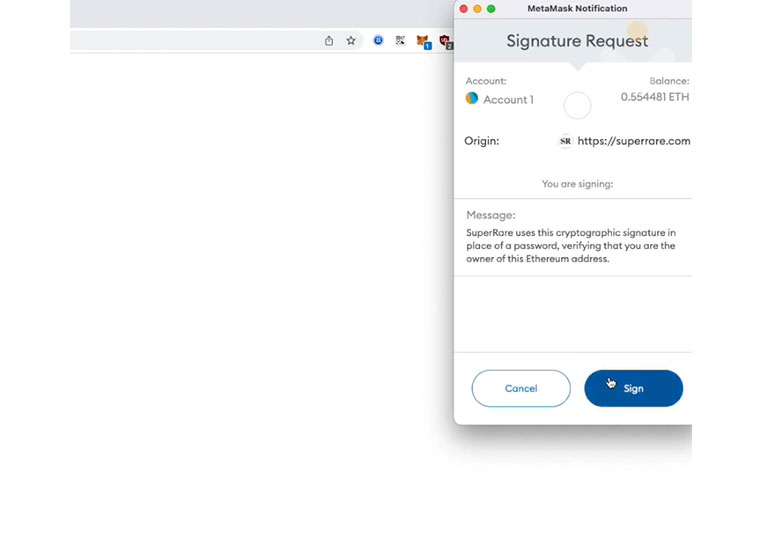Viewport: 763px width, 541px height.
Task: Open the MetaMask fox extension icon
Action: (423, 41)
